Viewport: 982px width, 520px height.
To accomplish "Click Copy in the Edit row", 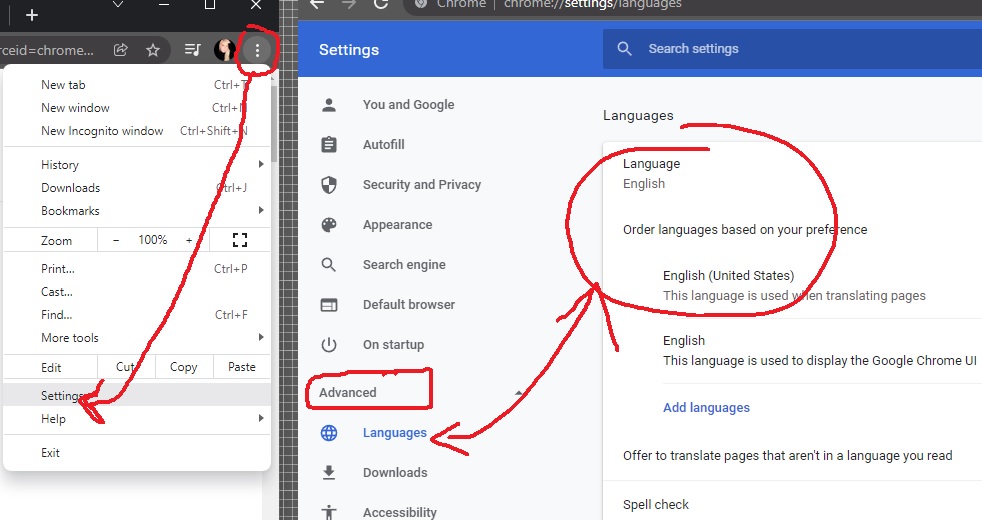I will pyautogui.click(x=183, y=367).
